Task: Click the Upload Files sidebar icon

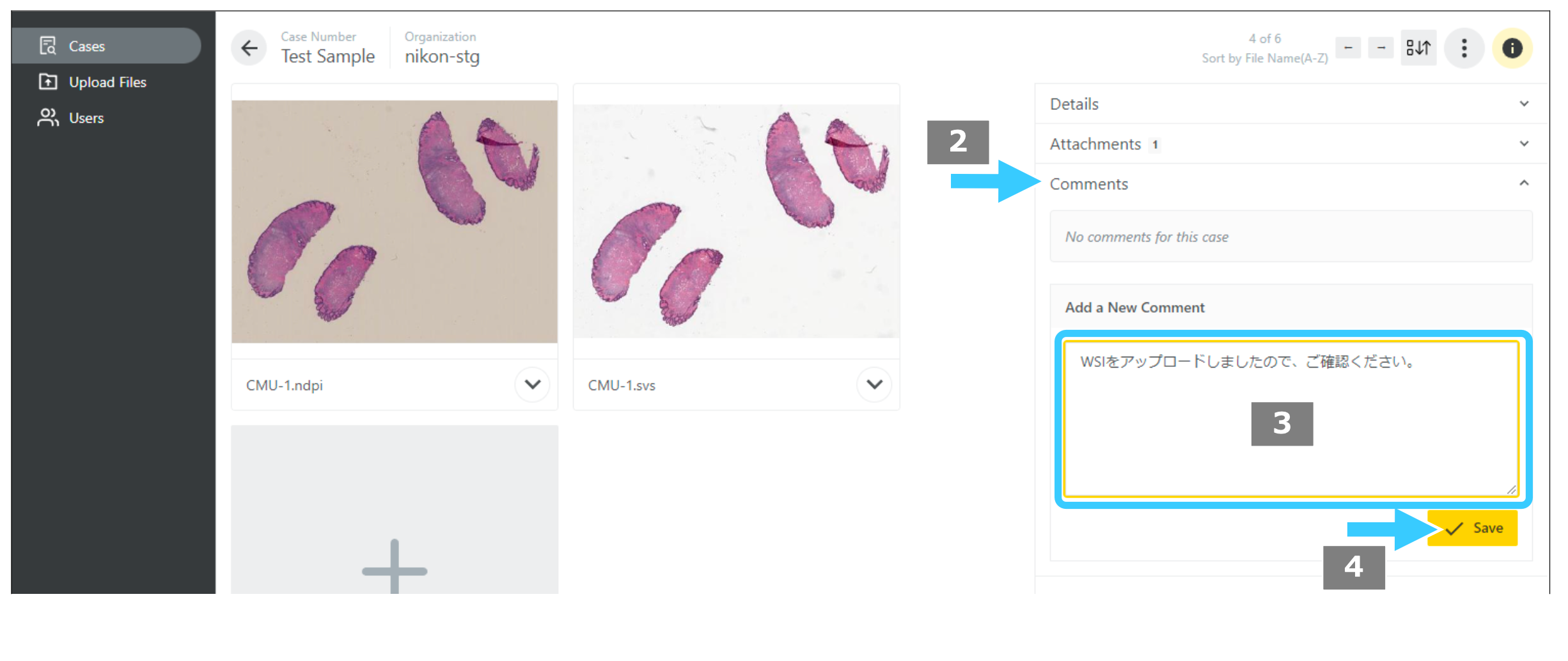Action: [x=48, y=82]
